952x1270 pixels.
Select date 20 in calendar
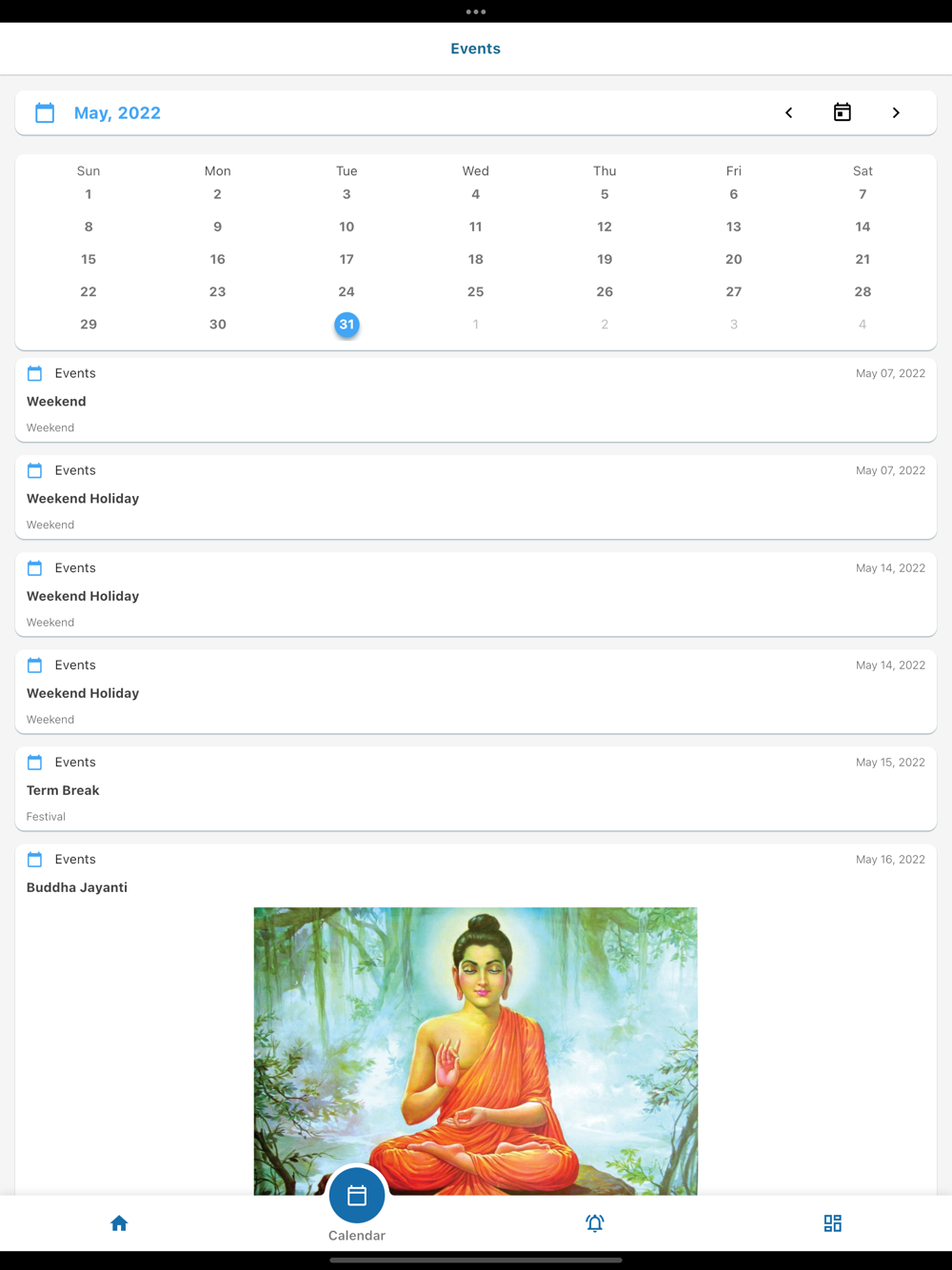(x=734, y=259)
